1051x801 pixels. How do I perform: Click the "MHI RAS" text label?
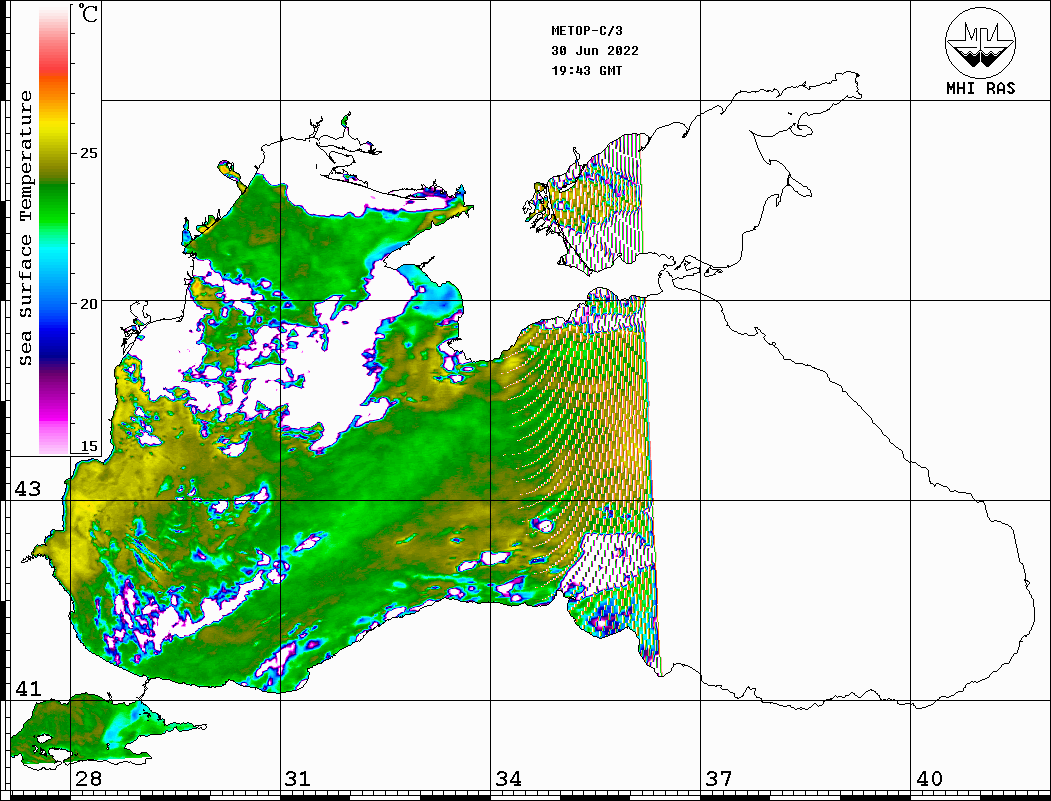click(x=980, y=88)
